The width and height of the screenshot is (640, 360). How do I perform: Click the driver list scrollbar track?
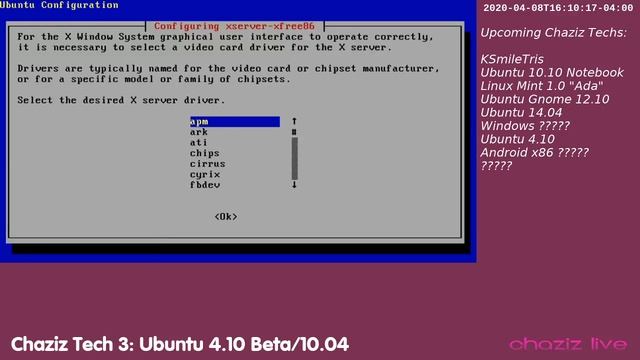294,158
